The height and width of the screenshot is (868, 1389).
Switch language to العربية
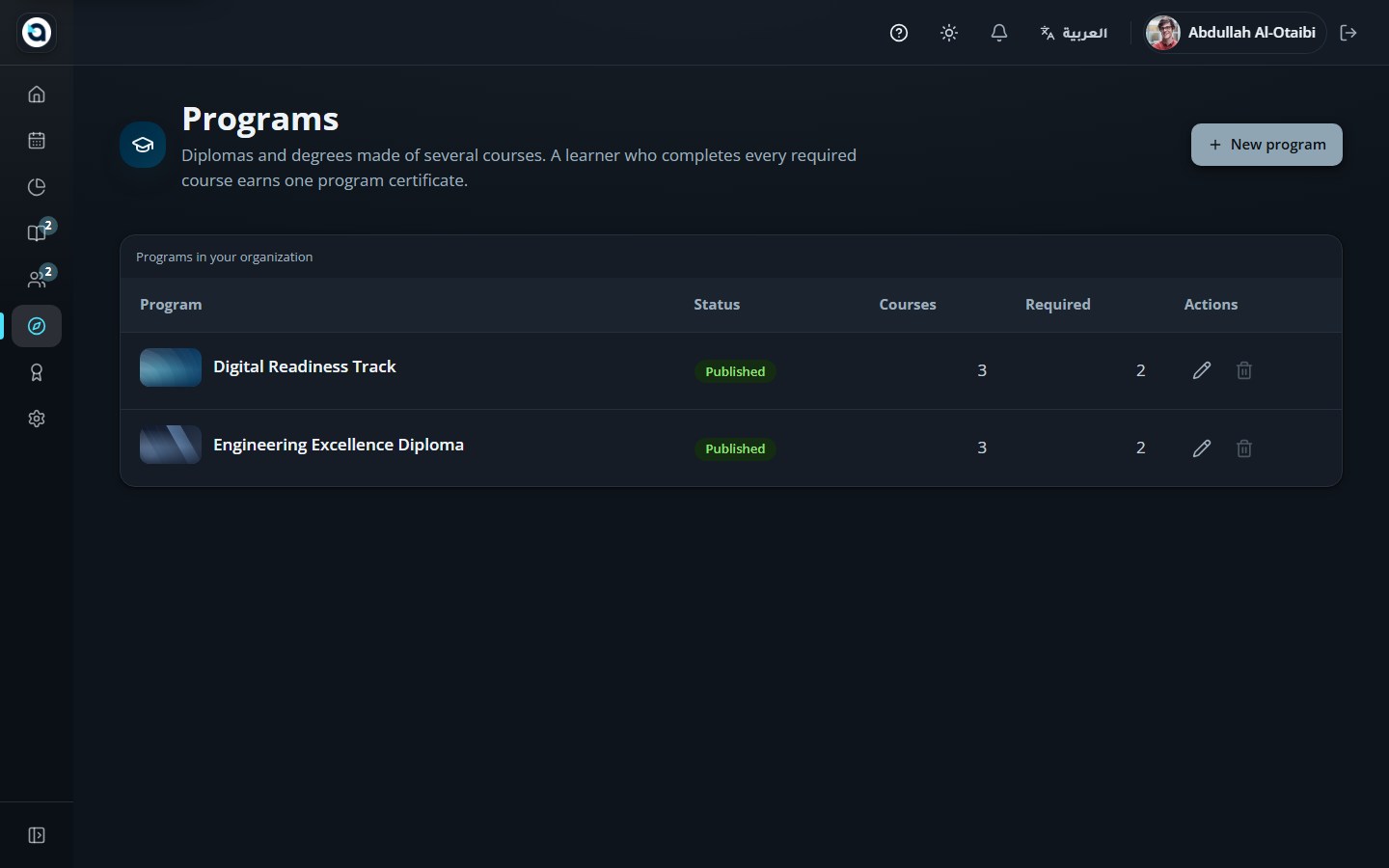tap(1074, 33)
